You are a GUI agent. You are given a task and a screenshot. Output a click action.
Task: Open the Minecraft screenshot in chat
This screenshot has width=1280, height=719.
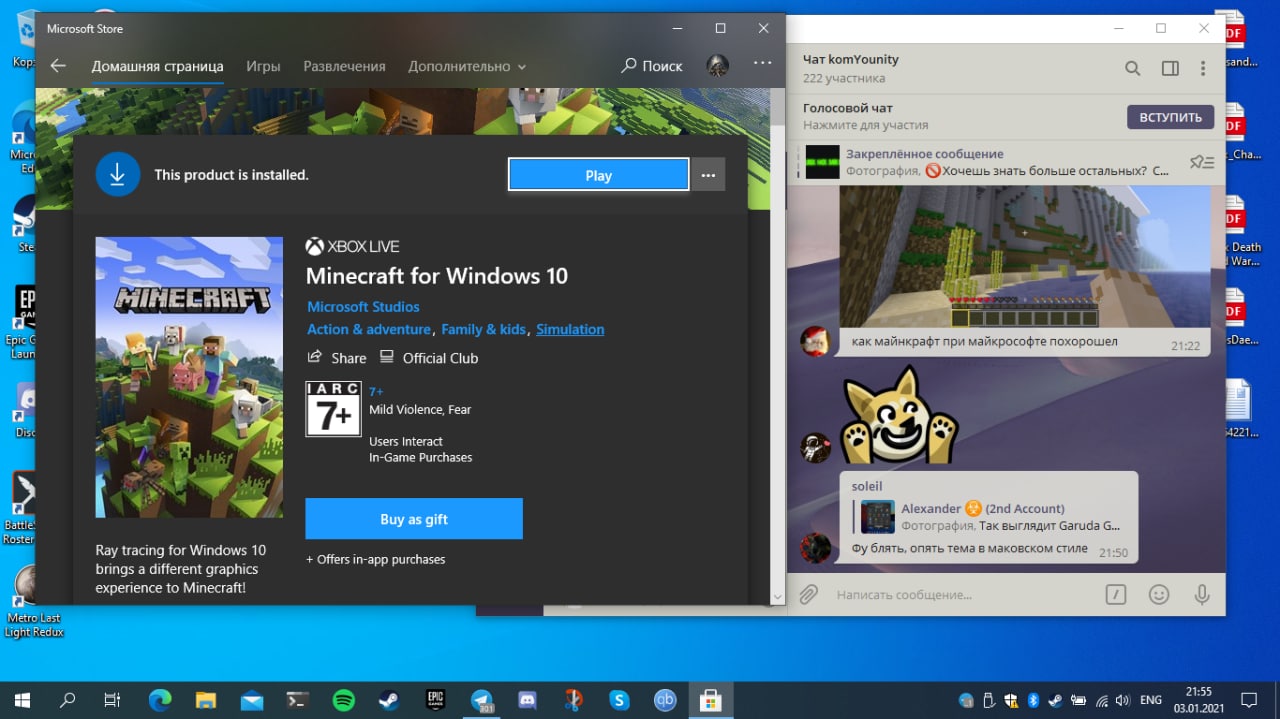point(1024,258)
